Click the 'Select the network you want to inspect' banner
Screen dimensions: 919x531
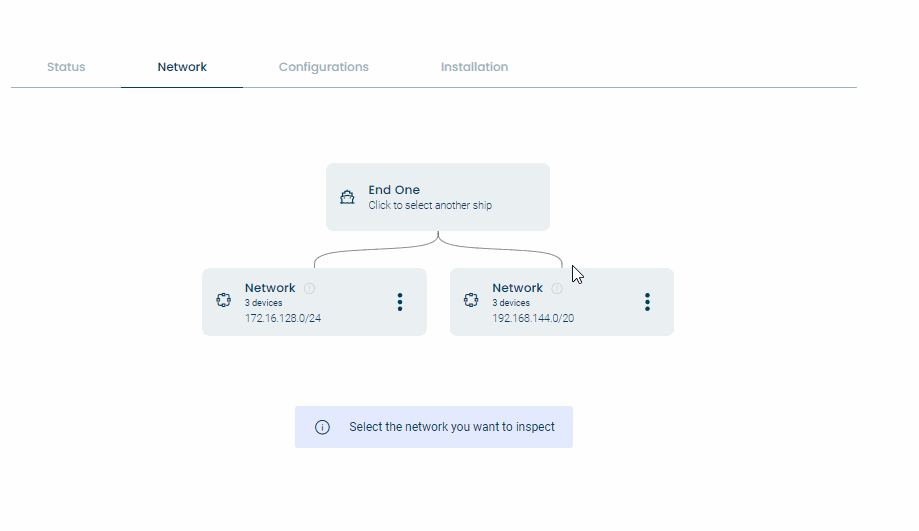pyautogui.click(x=434, y=427)
